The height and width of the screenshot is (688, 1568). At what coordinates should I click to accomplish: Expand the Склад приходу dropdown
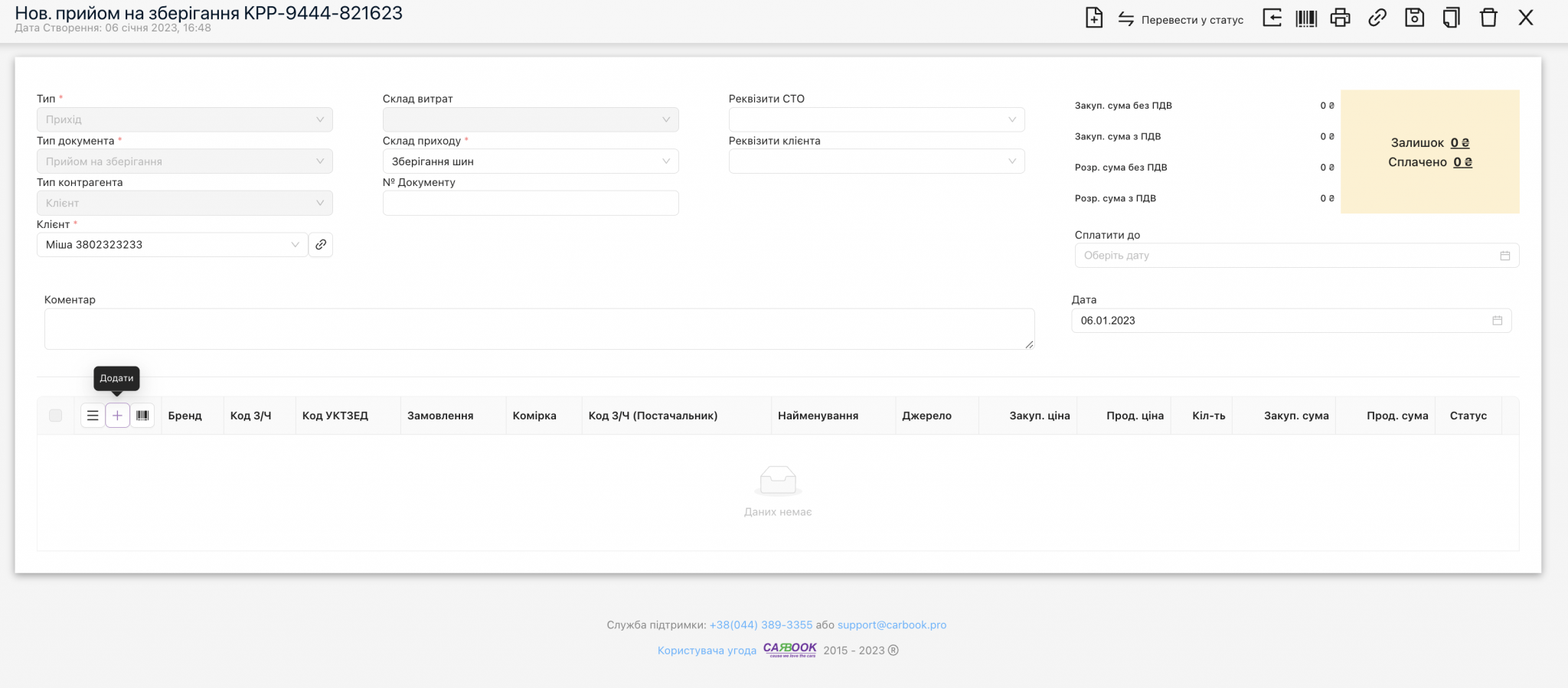tap(530, 161)
